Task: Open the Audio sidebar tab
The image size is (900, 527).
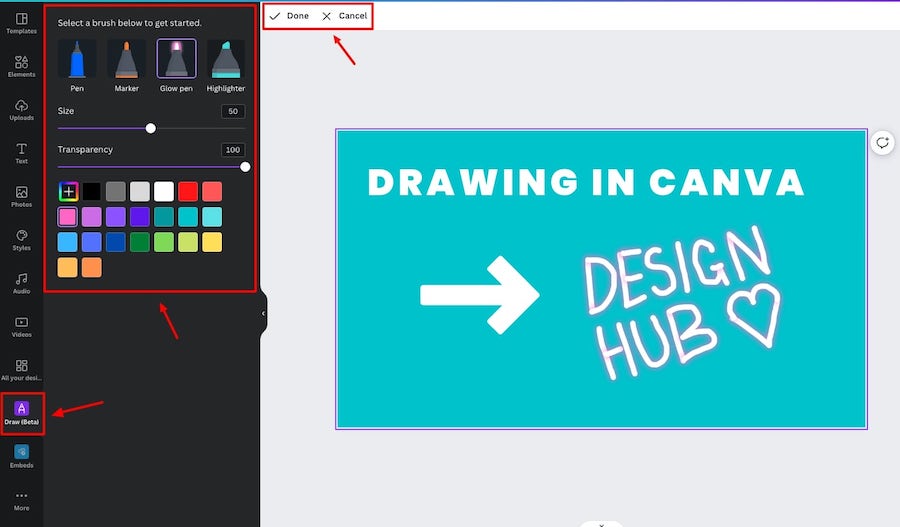Action: tap(21, 284)
